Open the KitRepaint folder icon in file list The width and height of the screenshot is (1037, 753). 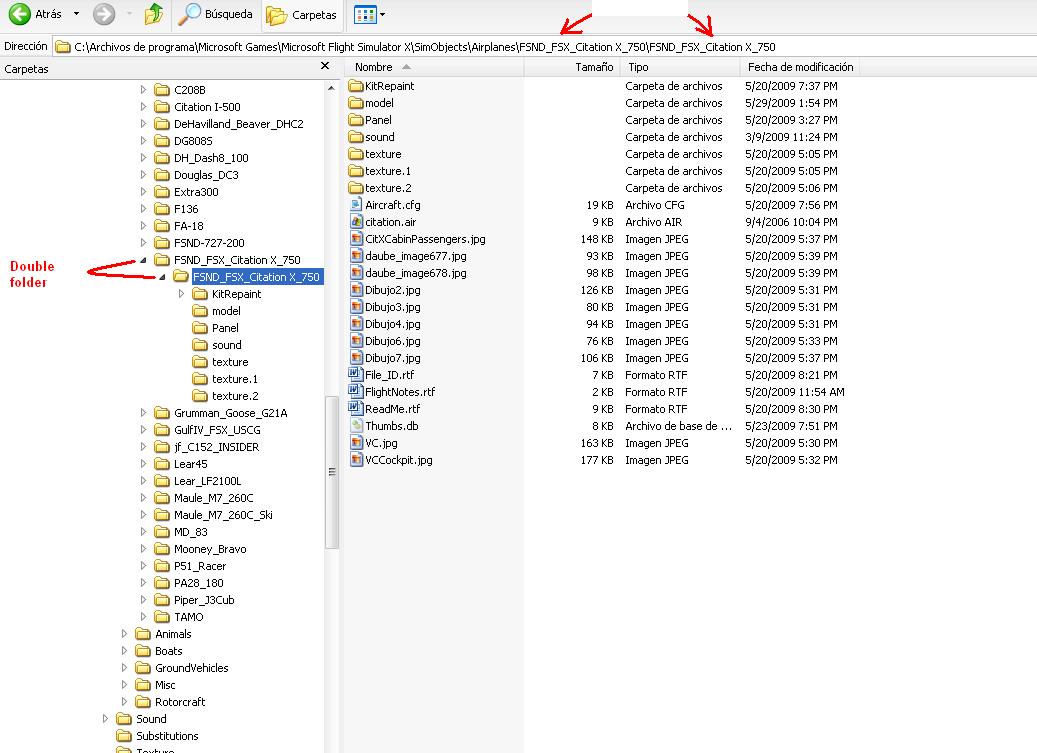coord(356,86)
